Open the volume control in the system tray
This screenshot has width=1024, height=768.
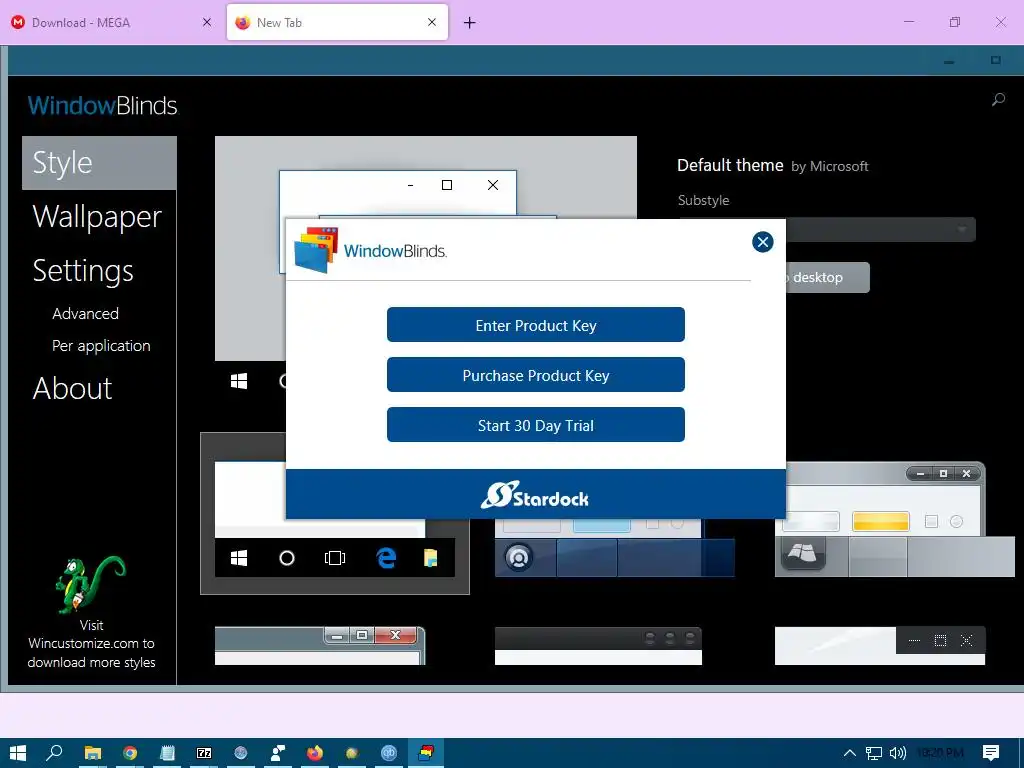(x=898, y=753)
